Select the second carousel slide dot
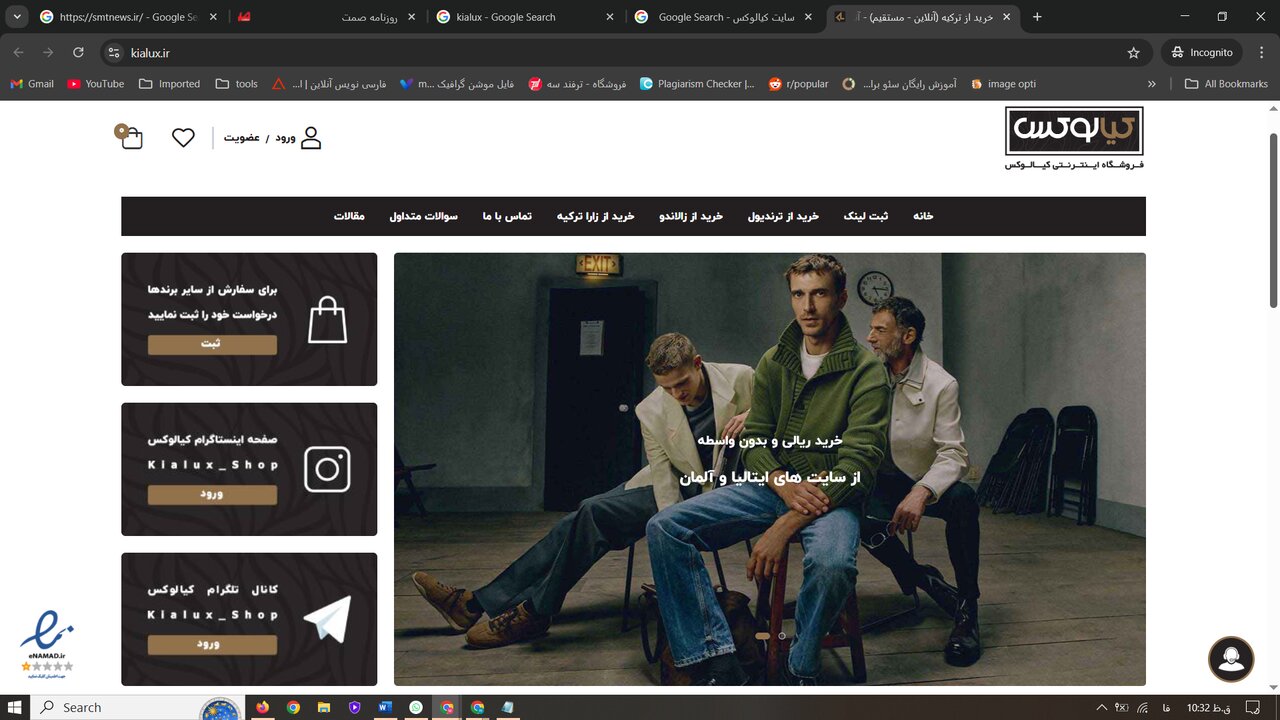This screenshot has height=720, width=1280. click(782, 636)
